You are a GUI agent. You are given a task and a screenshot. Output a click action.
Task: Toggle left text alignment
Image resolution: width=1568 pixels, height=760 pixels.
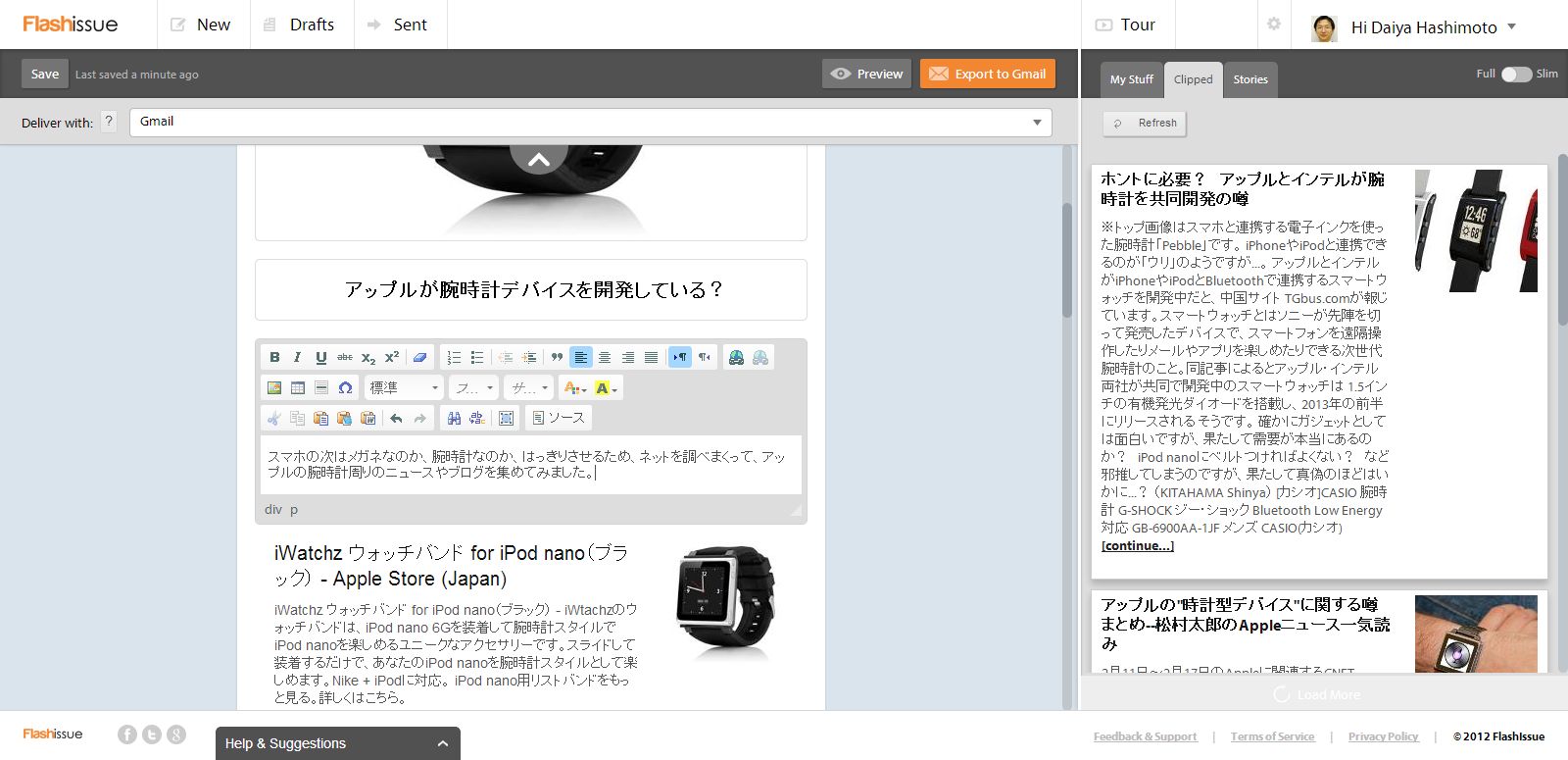pos(581,357)
